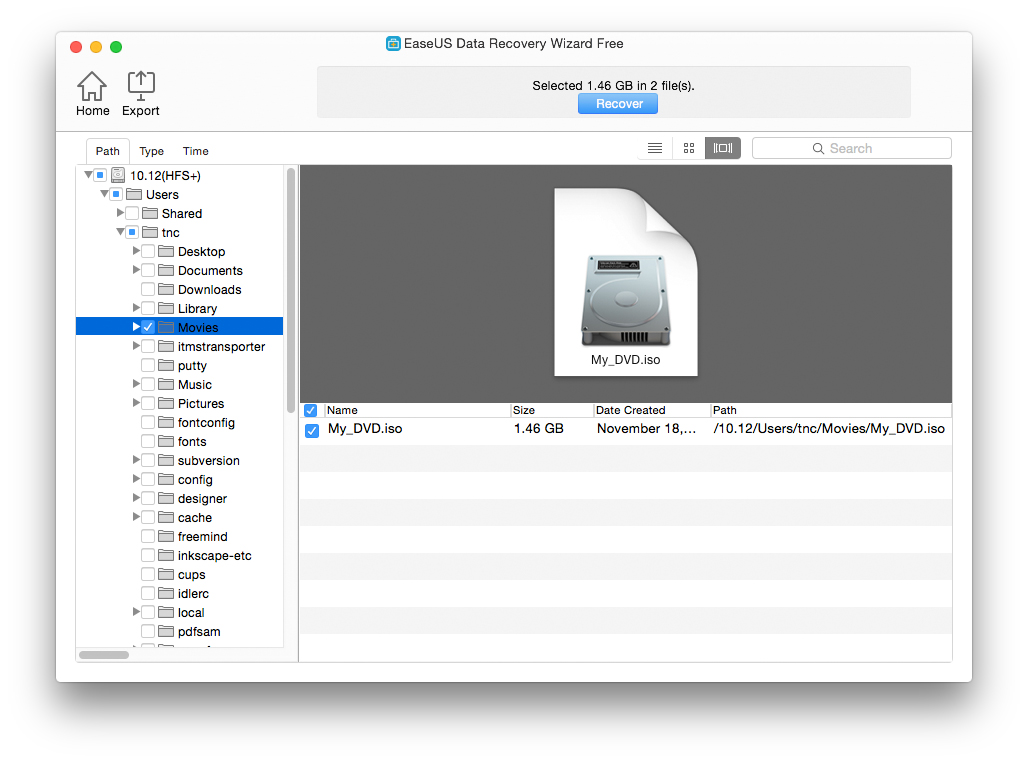This screenshot has height=762, width=1028.
Task: Collapse the Users folder
Action: 104,193
